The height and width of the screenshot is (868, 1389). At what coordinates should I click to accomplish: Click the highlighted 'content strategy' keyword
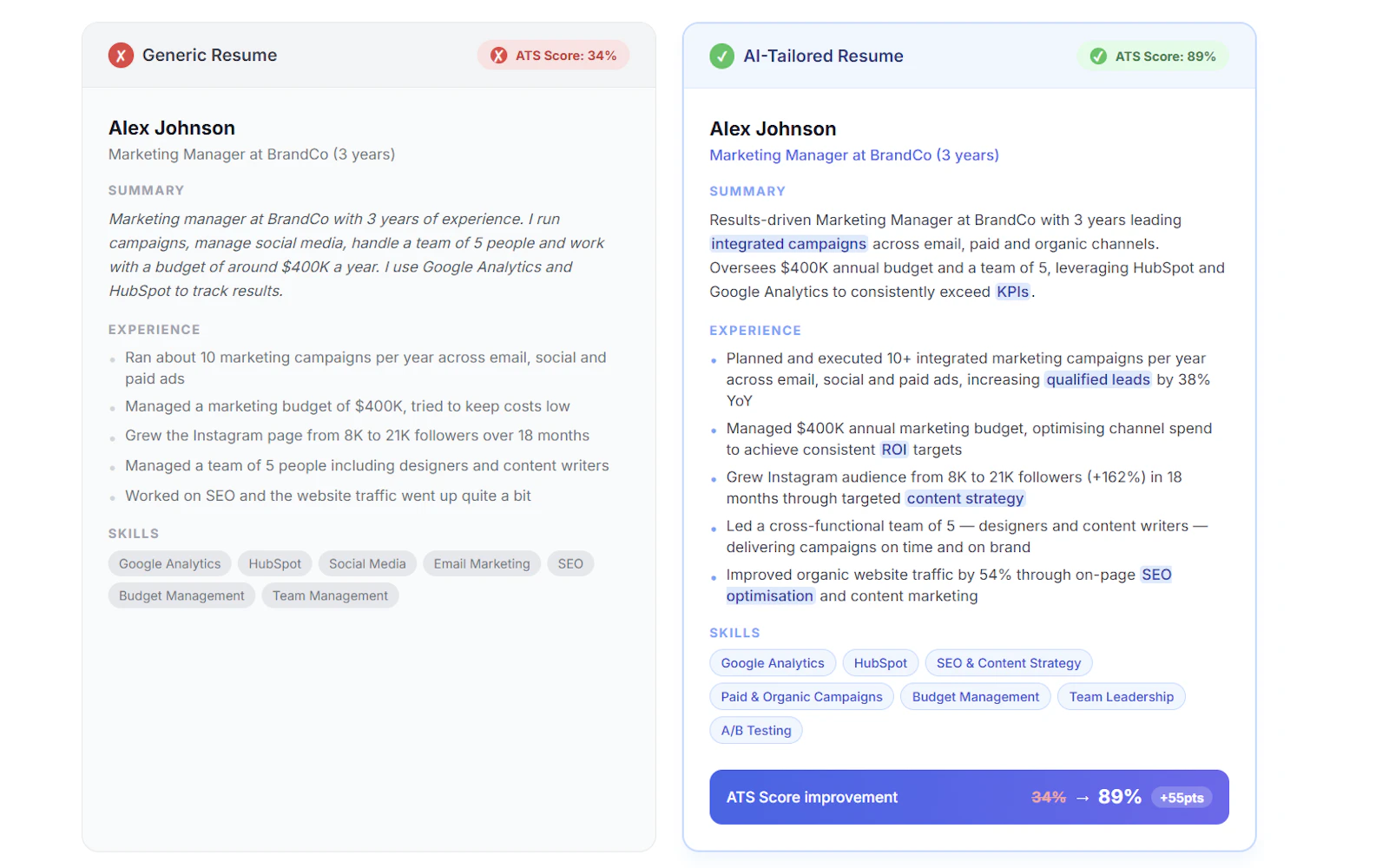[x=965, y=499]
